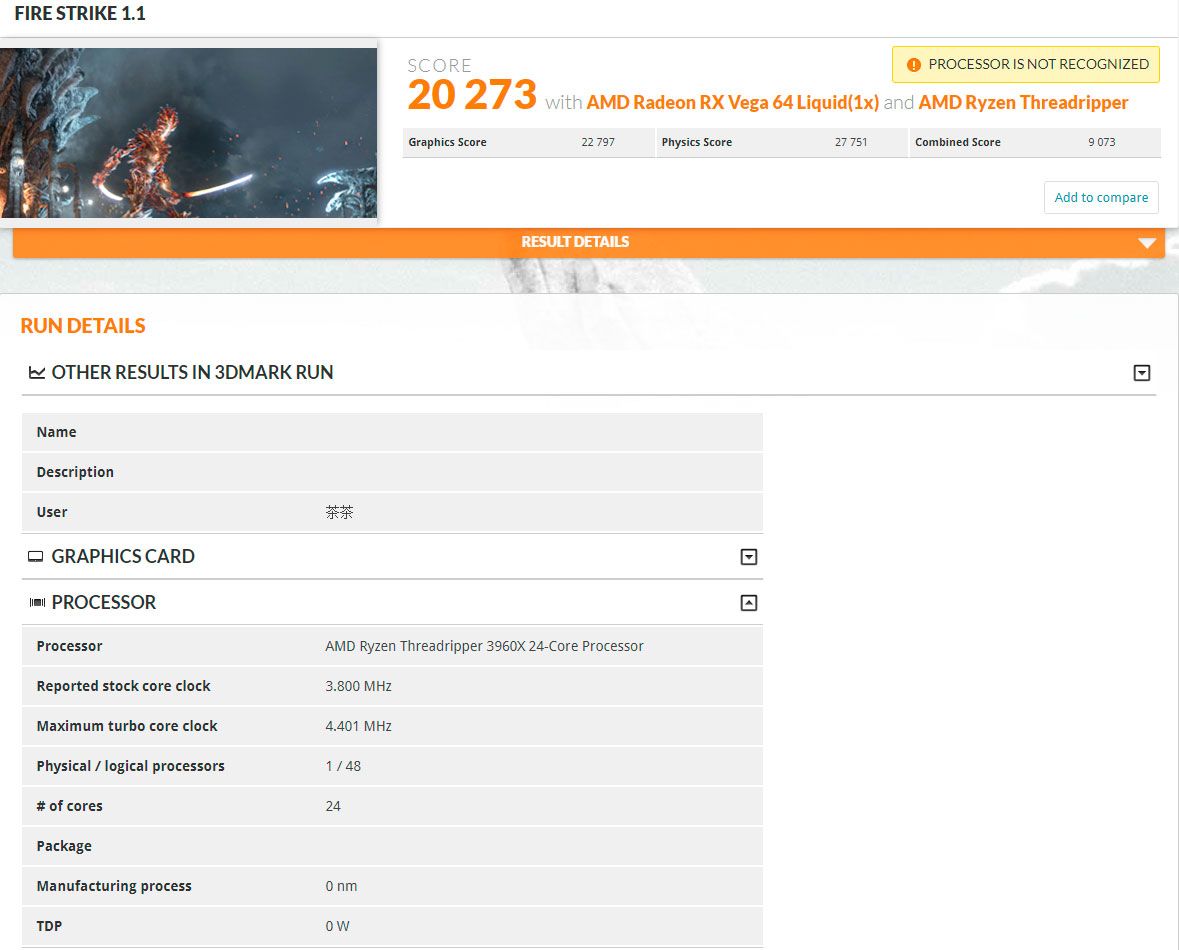Click the Package row label
The height and width of the screenshot is (950, 1179).
pyautogui.click(x=64, y=846)
